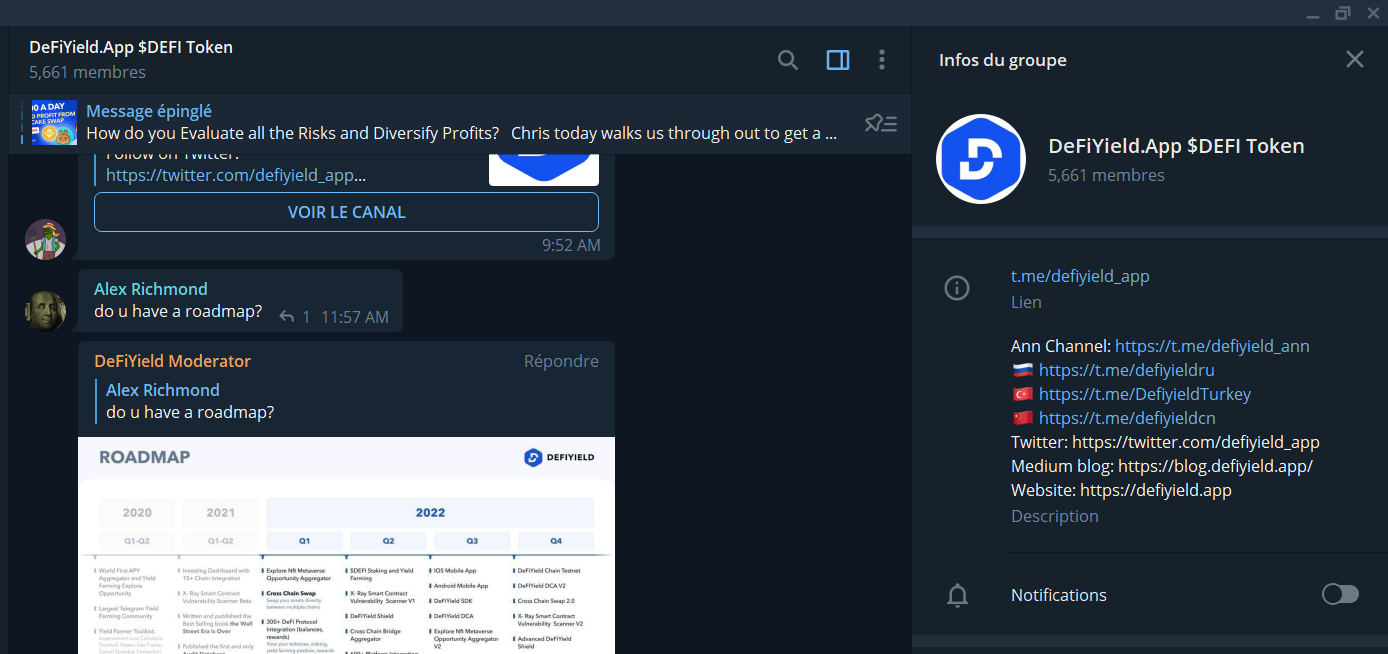This screenshot has width=1388, height=654.
Task: Open the twitter.com/defiyield_app link in chat
Action: 235,175
